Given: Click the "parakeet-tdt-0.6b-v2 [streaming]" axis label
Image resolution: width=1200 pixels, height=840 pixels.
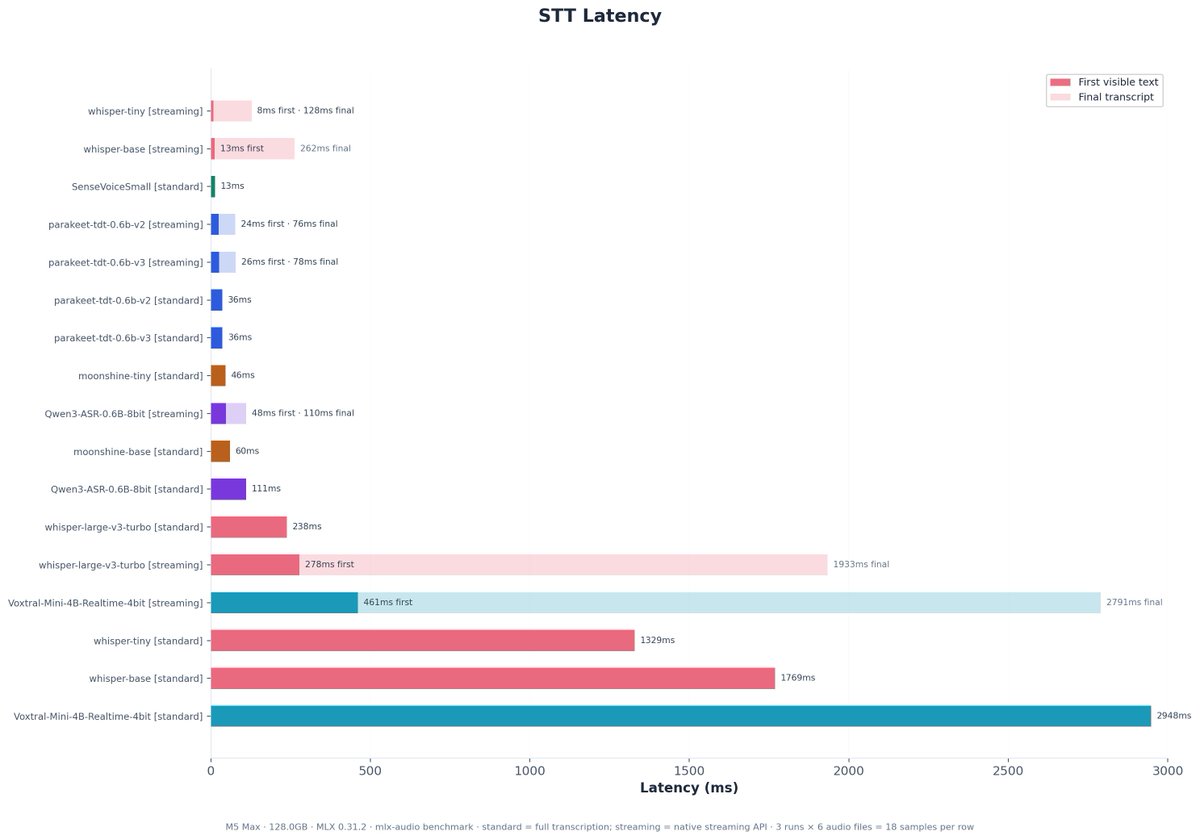Looking at the screenshot, I should coord(126,224).
